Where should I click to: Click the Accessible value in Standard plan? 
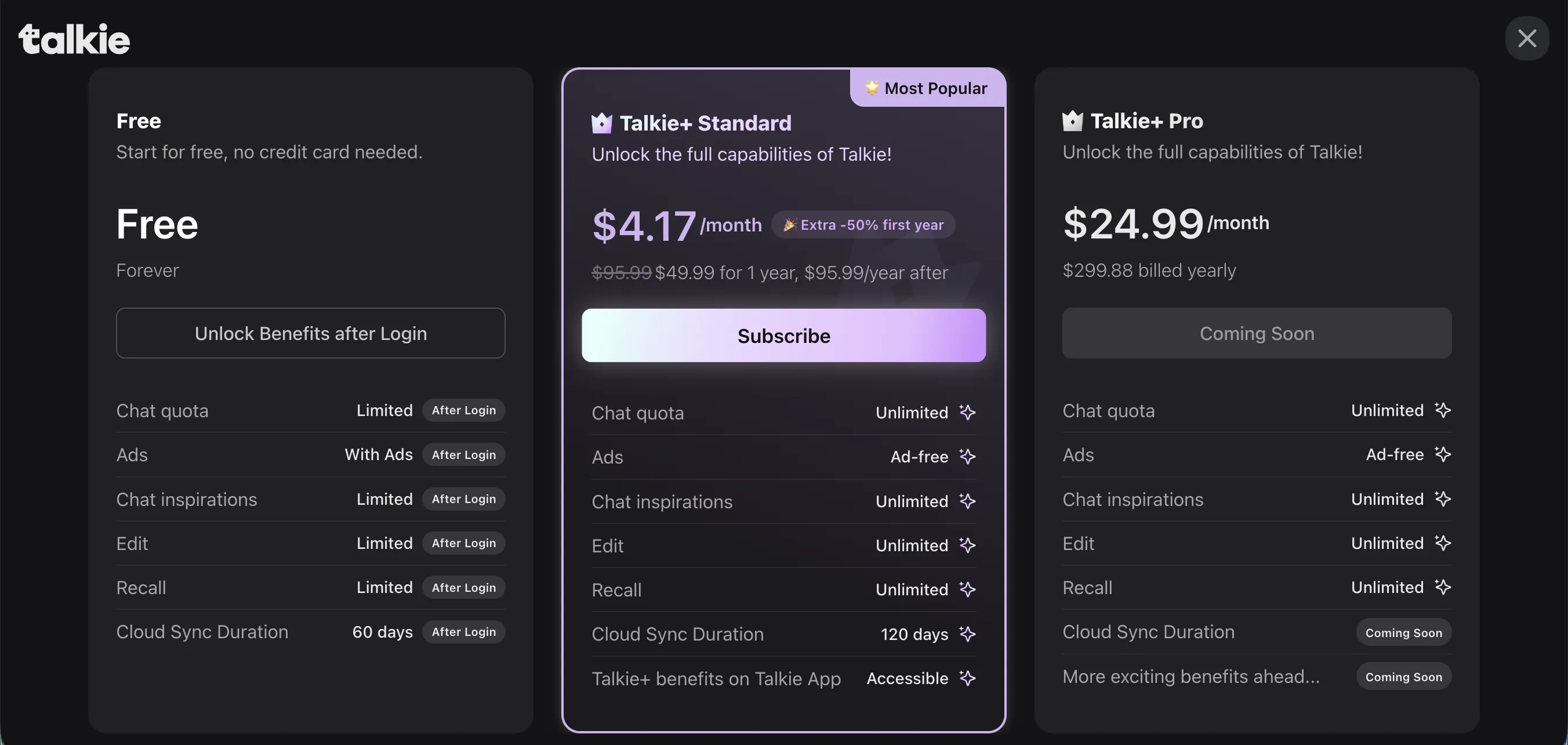907,678
